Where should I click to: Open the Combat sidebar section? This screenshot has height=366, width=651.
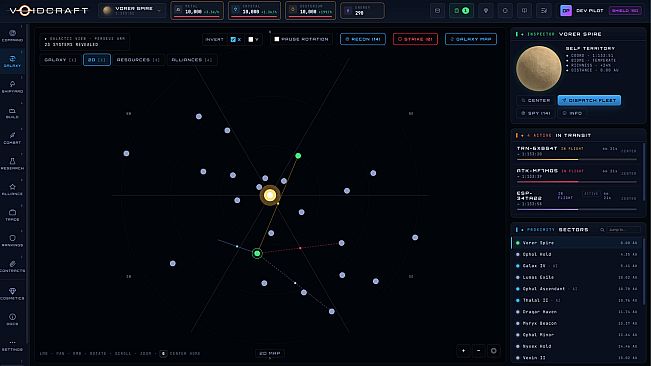click(x=12, y=138)
